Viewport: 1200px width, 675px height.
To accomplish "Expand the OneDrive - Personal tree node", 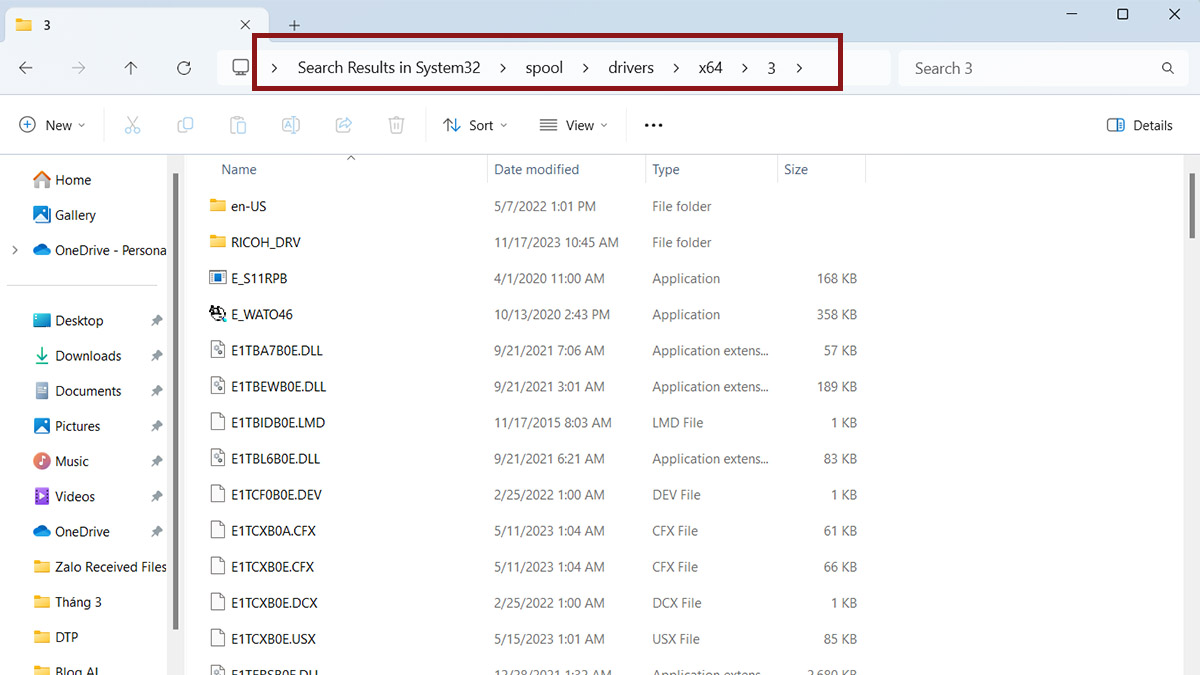I will coord(14,250).
